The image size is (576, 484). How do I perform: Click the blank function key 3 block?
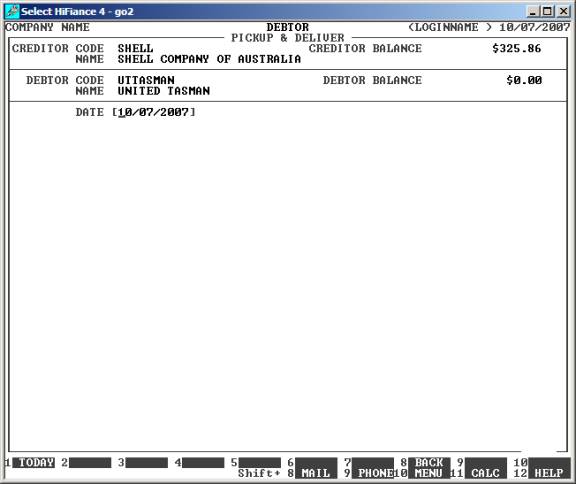147,462
